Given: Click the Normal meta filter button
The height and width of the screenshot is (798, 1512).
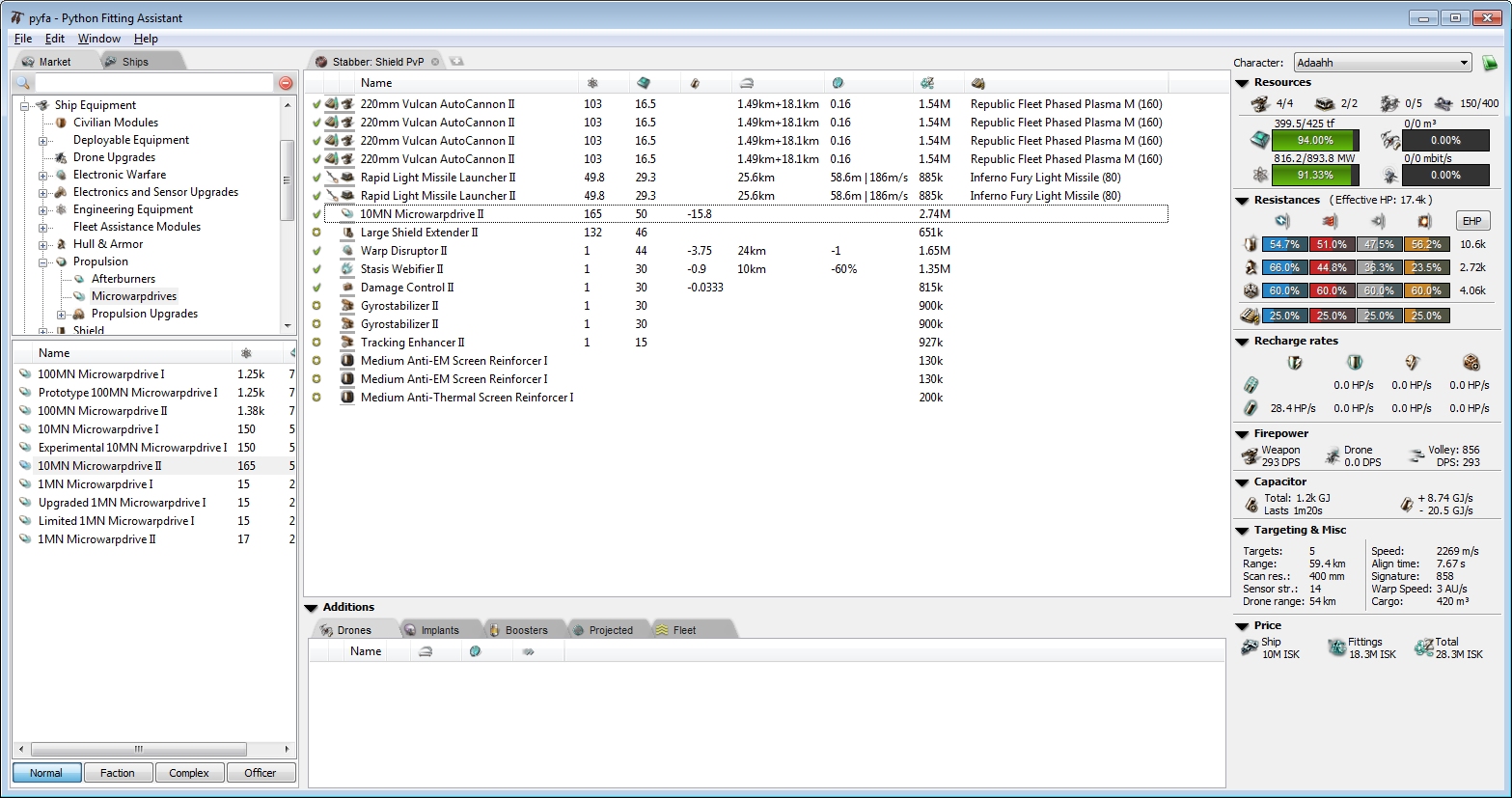Looking at the screenshot, I should (46, 773).
